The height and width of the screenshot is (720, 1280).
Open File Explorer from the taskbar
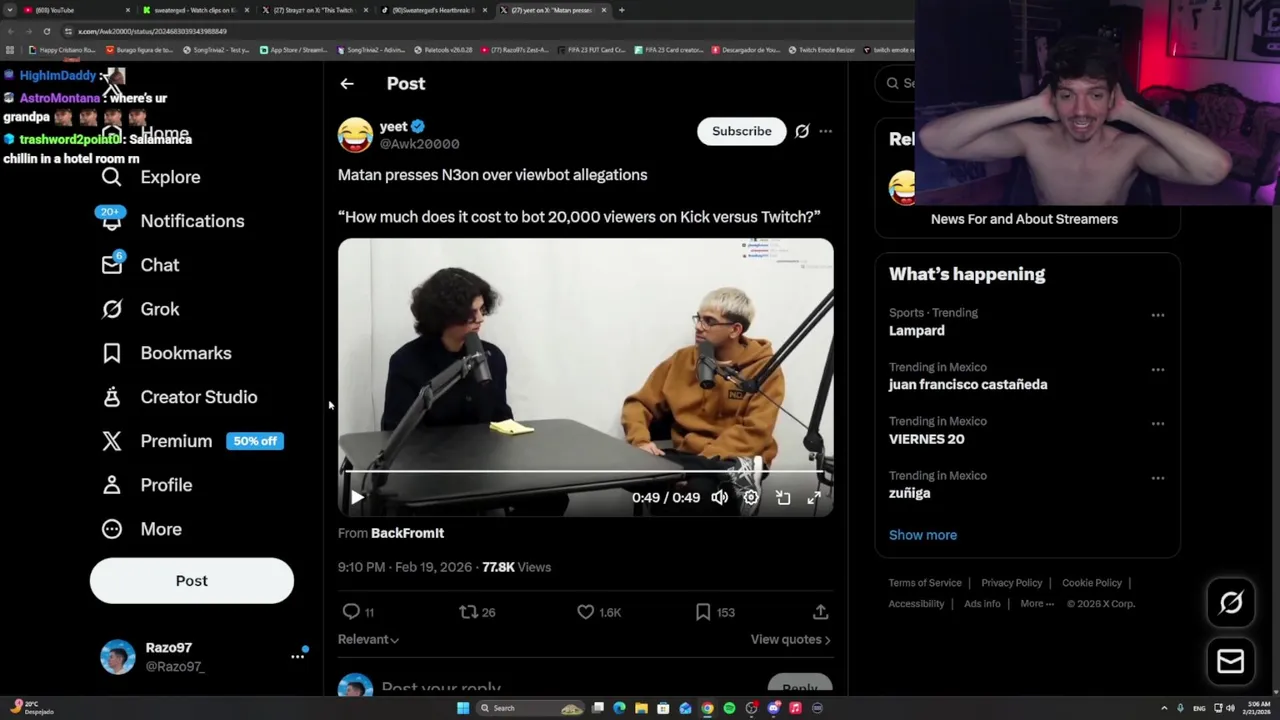click(x=641, y=708)
